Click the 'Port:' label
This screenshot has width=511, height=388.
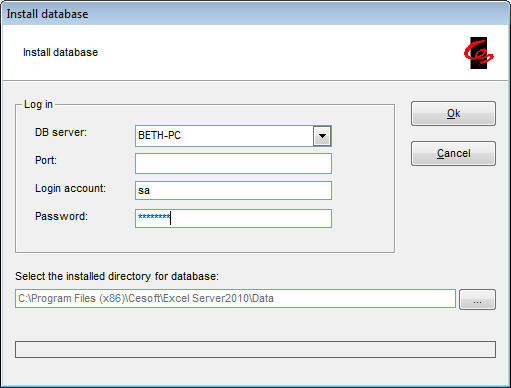point(46,160)
